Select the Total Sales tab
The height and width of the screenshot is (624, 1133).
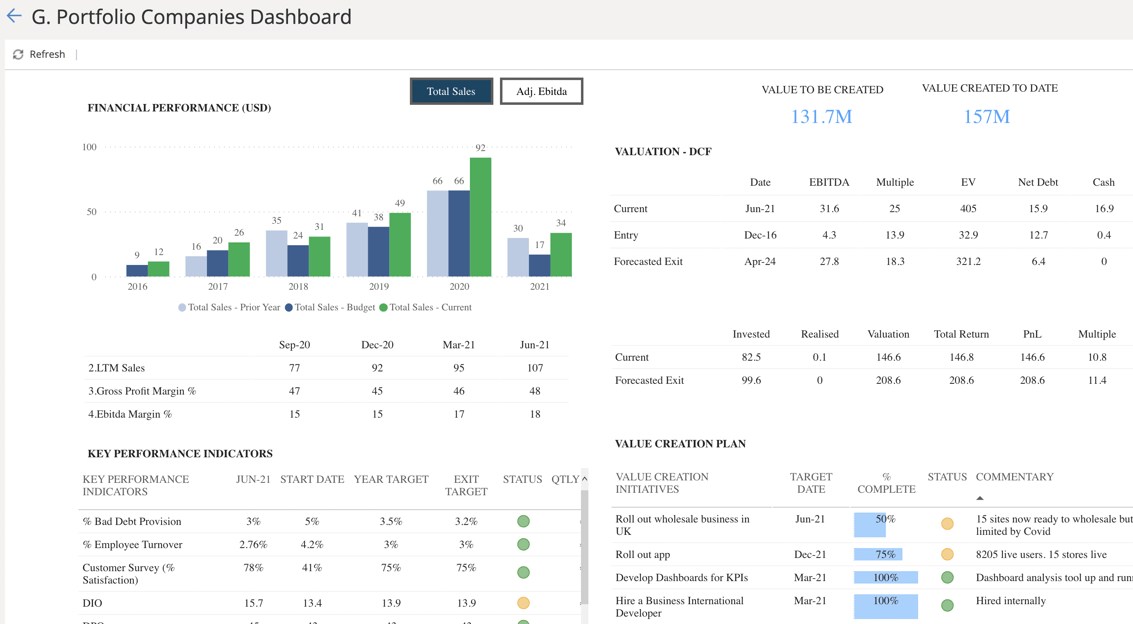tap(451, 90)
